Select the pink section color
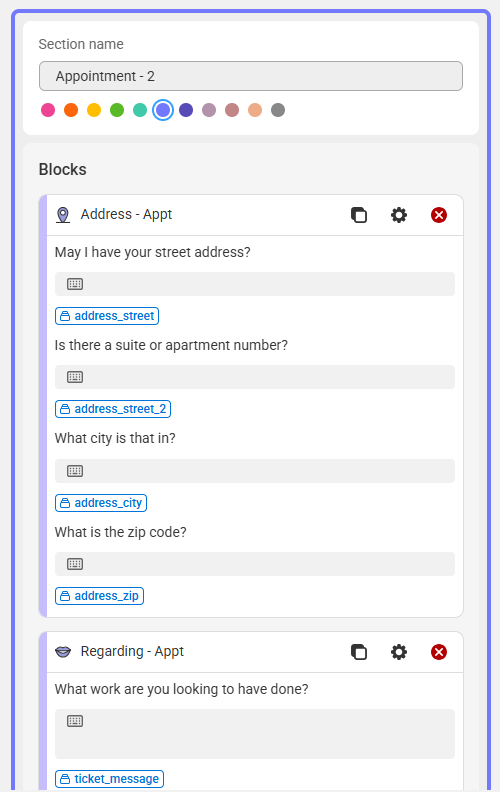This screenshot has height=792, width=500. [48, 110]
